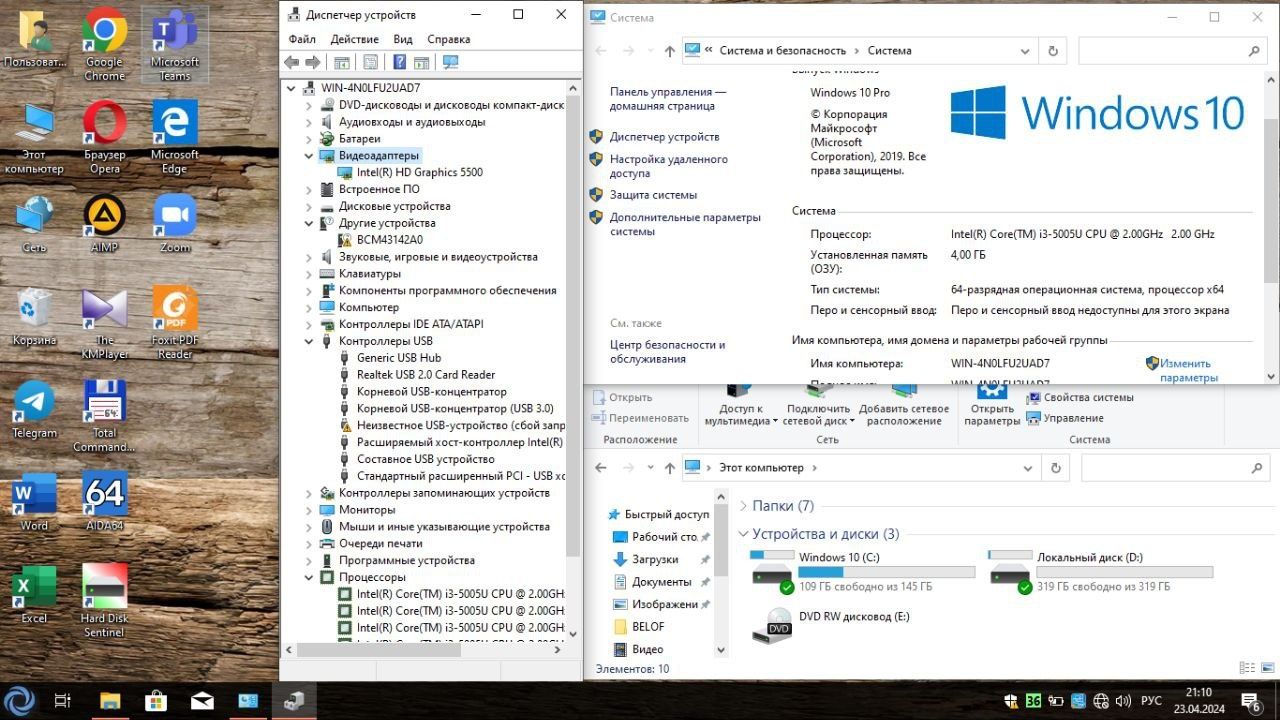Click the Back arrow in Device Manager toolbar

coord(291,62)
